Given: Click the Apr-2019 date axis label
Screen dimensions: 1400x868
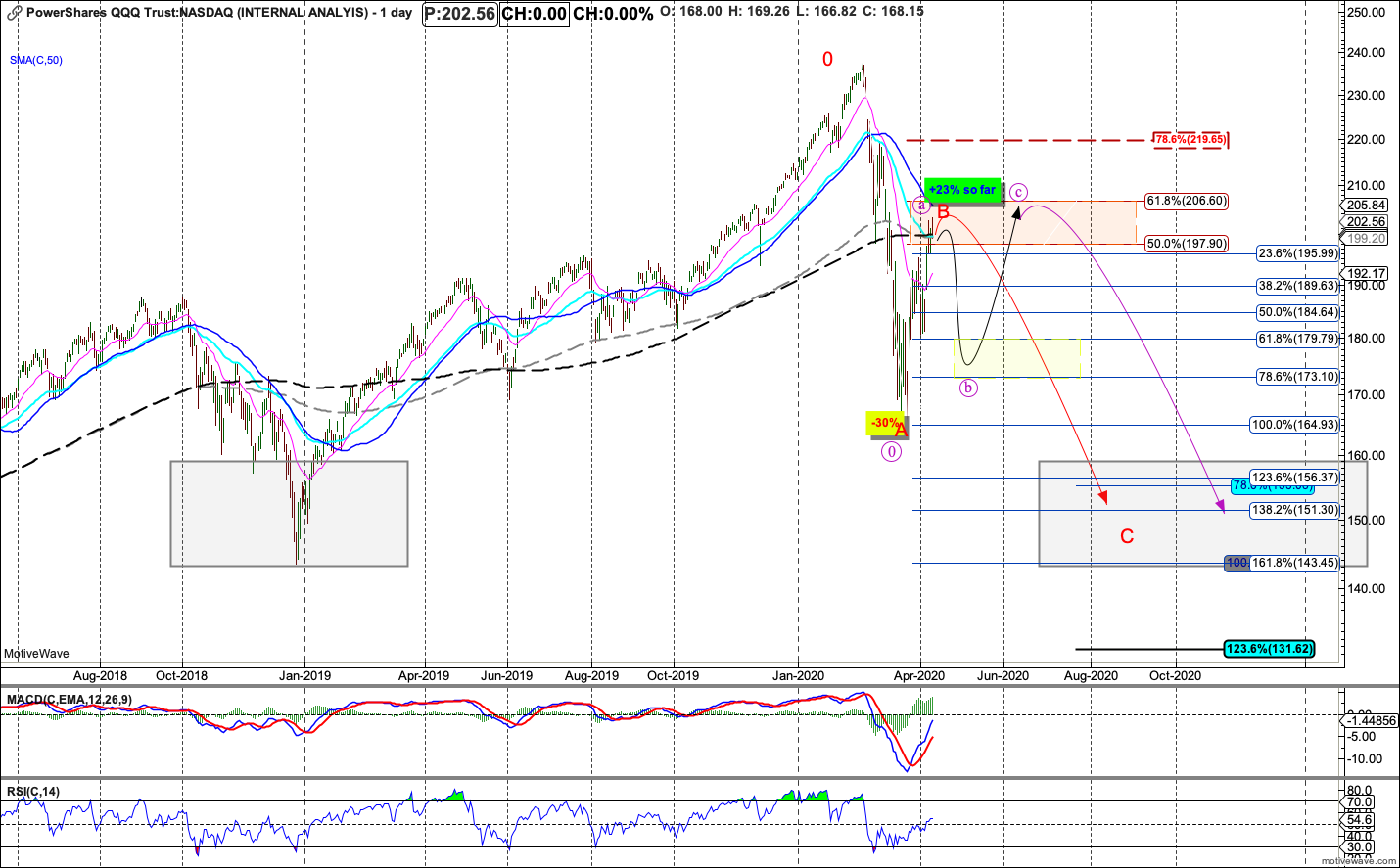Looking at the screenshot, I should [424, 675].
